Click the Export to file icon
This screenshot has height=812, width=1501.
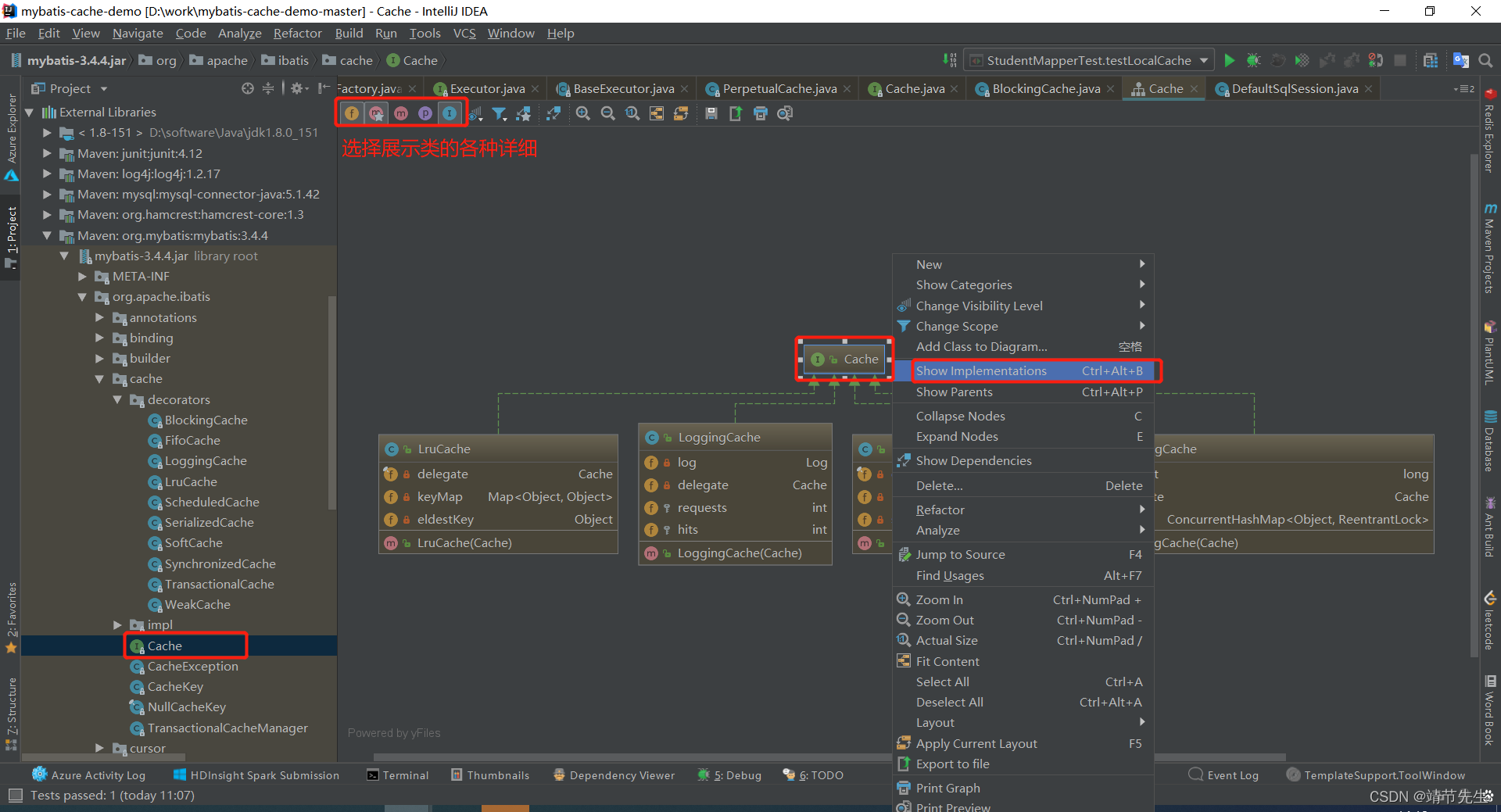pos(736,113)
